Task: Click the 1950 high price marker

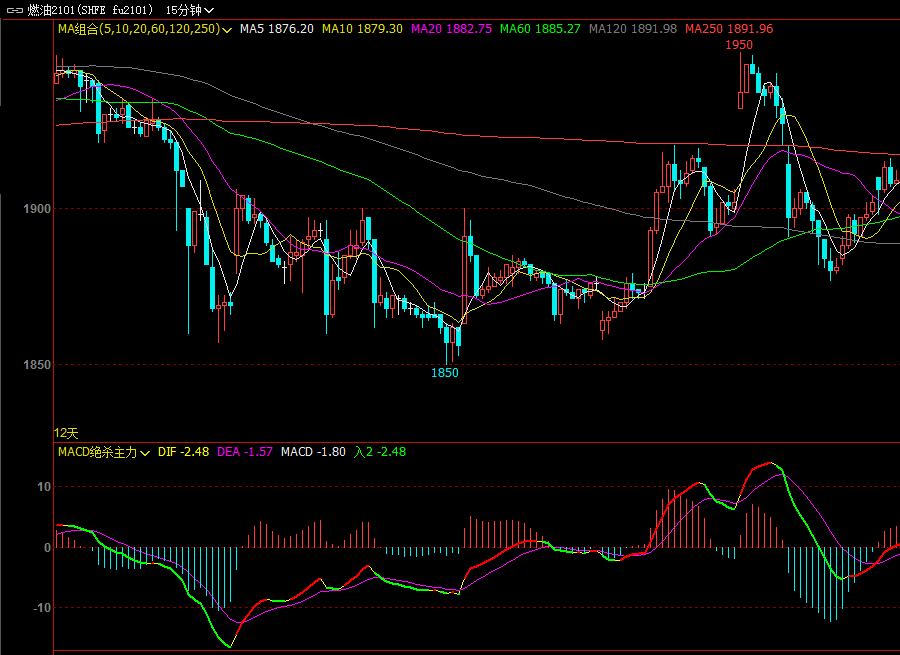Action: 739,45
